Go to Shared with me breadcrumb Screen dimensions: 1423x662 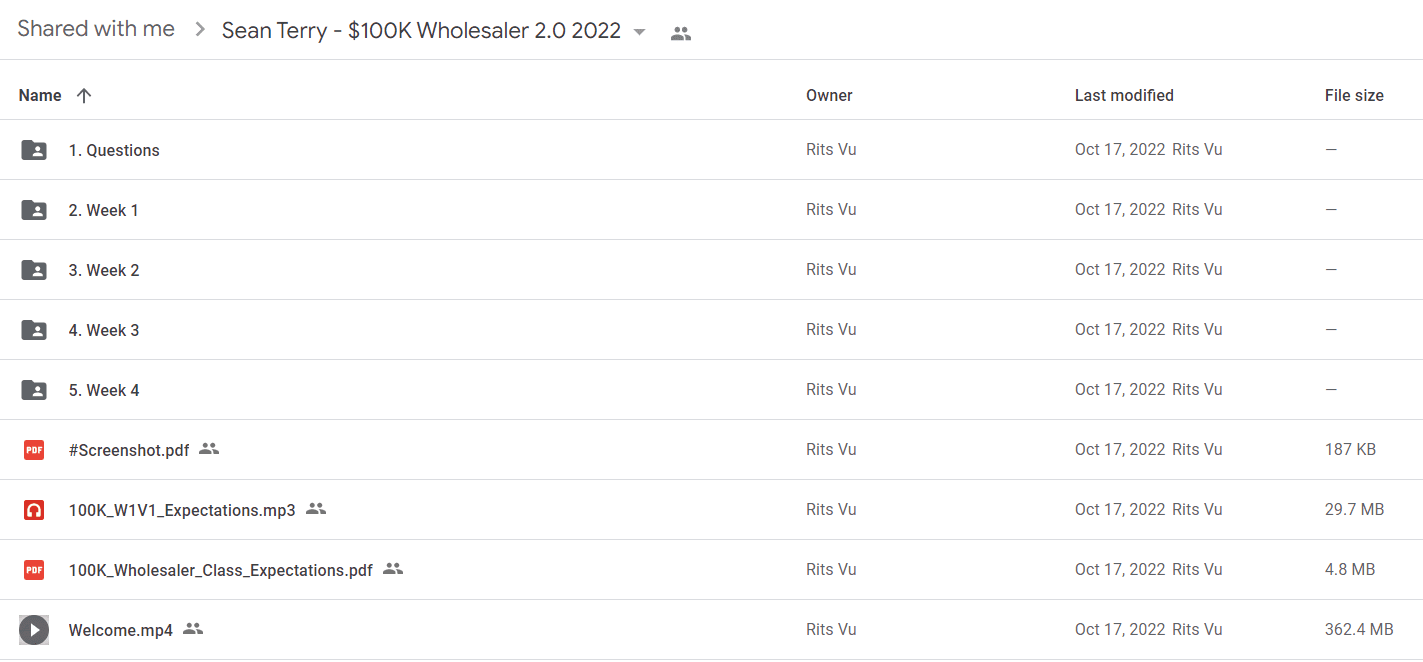point(96,29)
